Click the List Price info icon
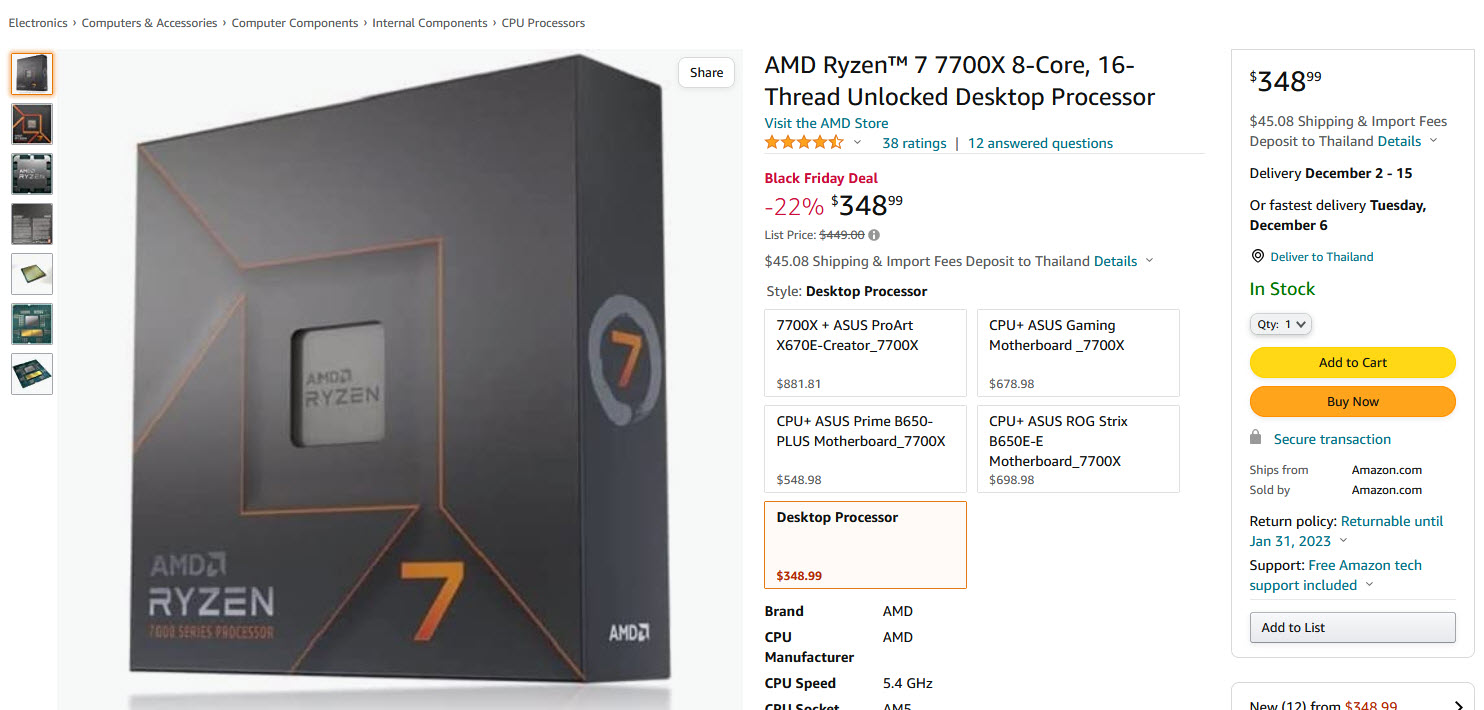1484x710 pixels. 873,235
